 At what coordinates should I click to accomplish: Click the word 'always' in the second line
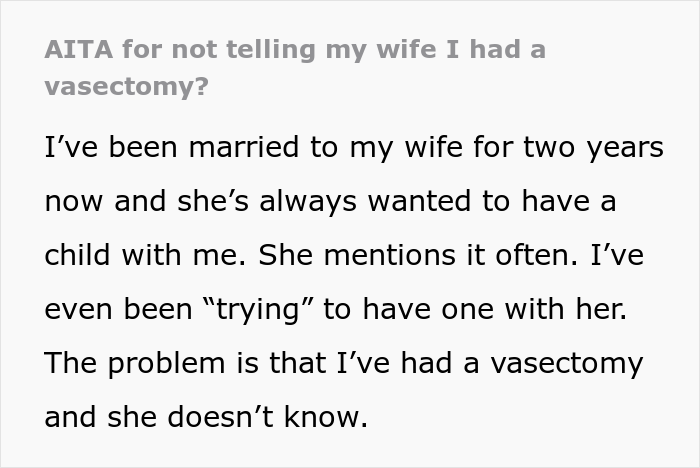305,202
